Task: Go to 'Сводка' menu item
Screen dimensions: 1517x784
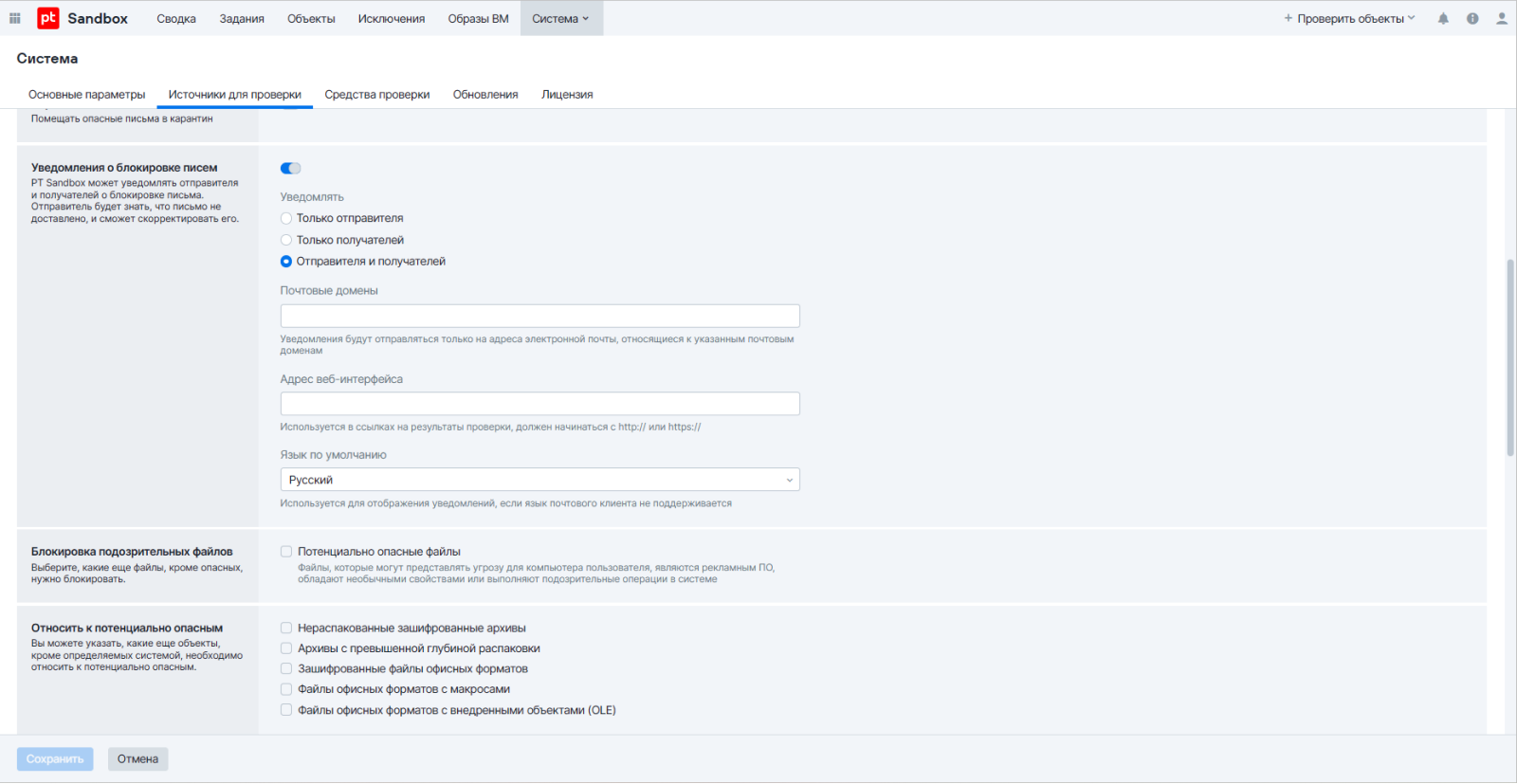Action: pos(176,18)
